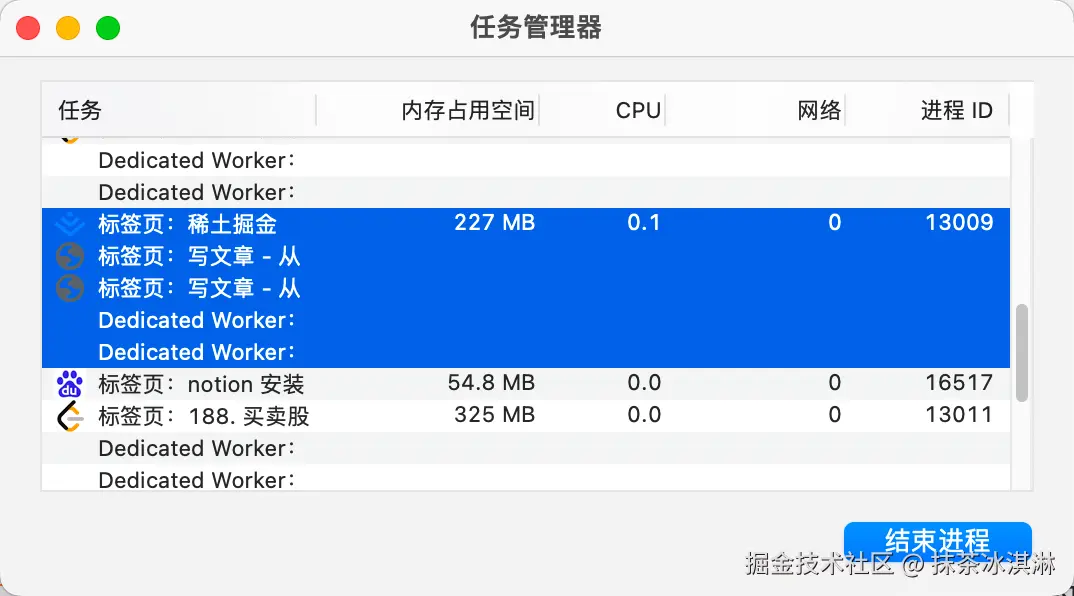Click the 结束进程 button
Image resolution: width=1074 pixels, height=596 pixels.
pyautogui.click(x=938, y=541)
